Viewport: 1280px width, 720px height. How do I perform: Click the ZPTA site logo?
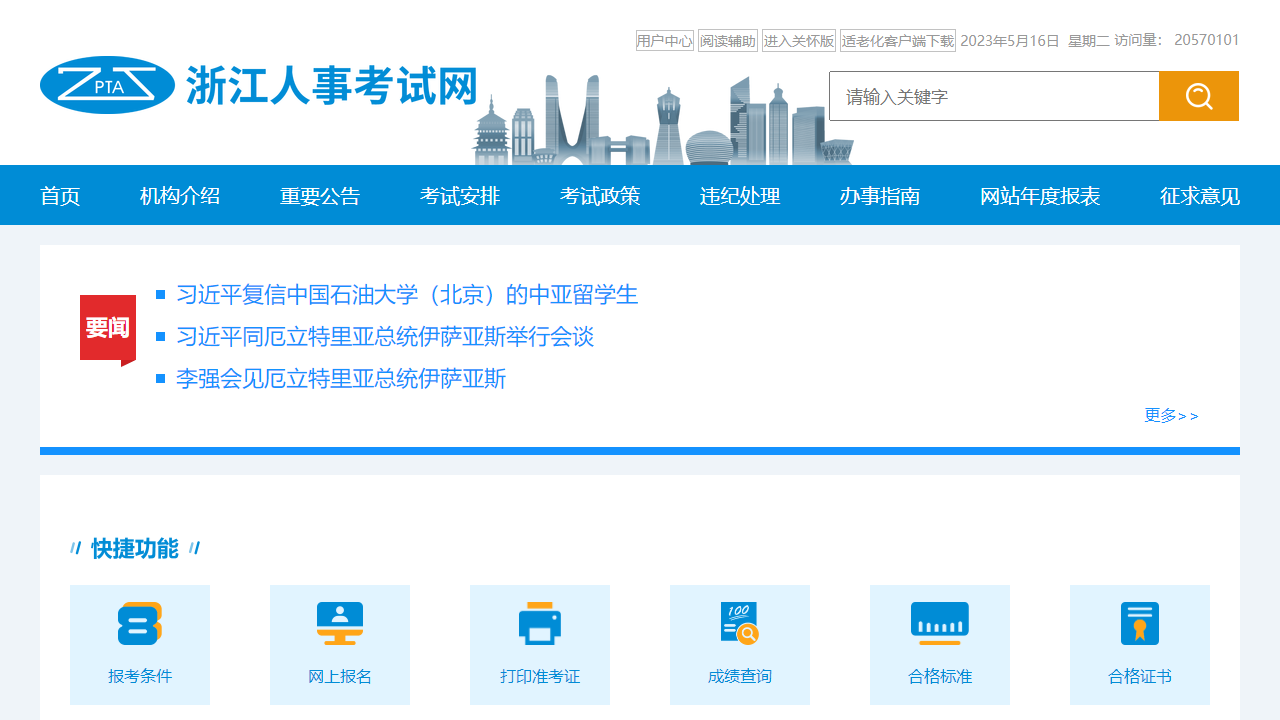pyautogui.click(x=108, y=85)
